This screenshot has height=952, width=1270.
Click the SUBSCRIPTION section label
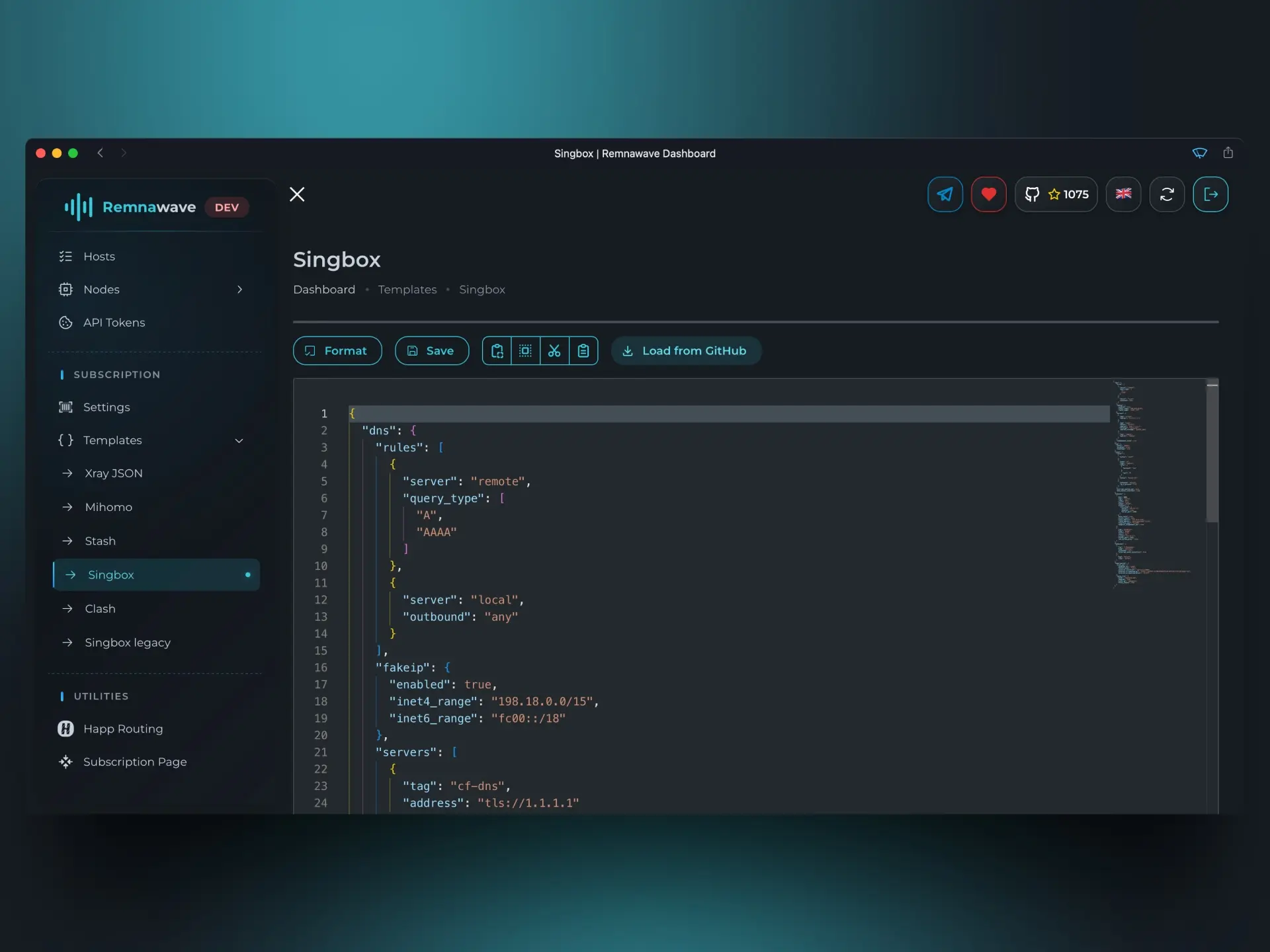[117, 375]
